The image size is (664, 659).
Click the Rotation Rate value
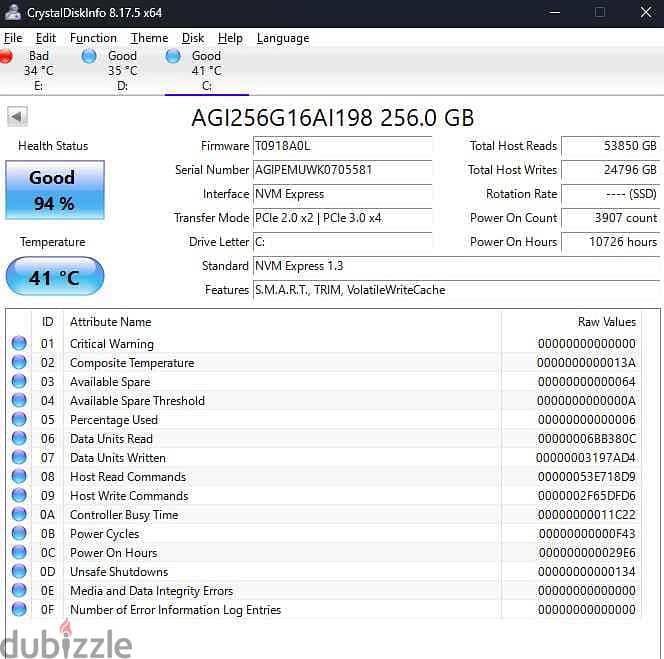[x=610, y=194]
